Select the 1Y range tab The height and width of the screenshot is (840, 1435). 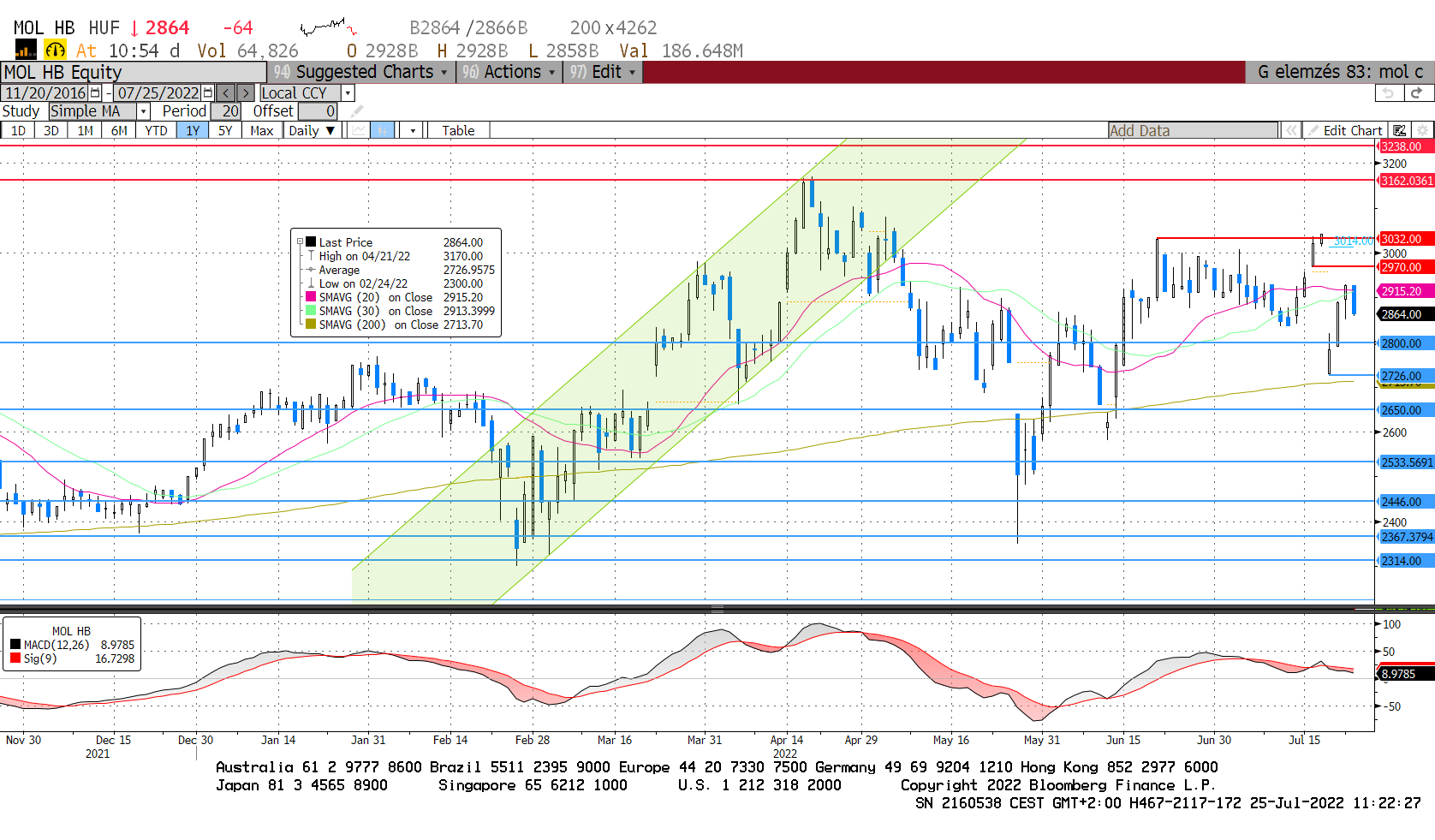point(193,130)
